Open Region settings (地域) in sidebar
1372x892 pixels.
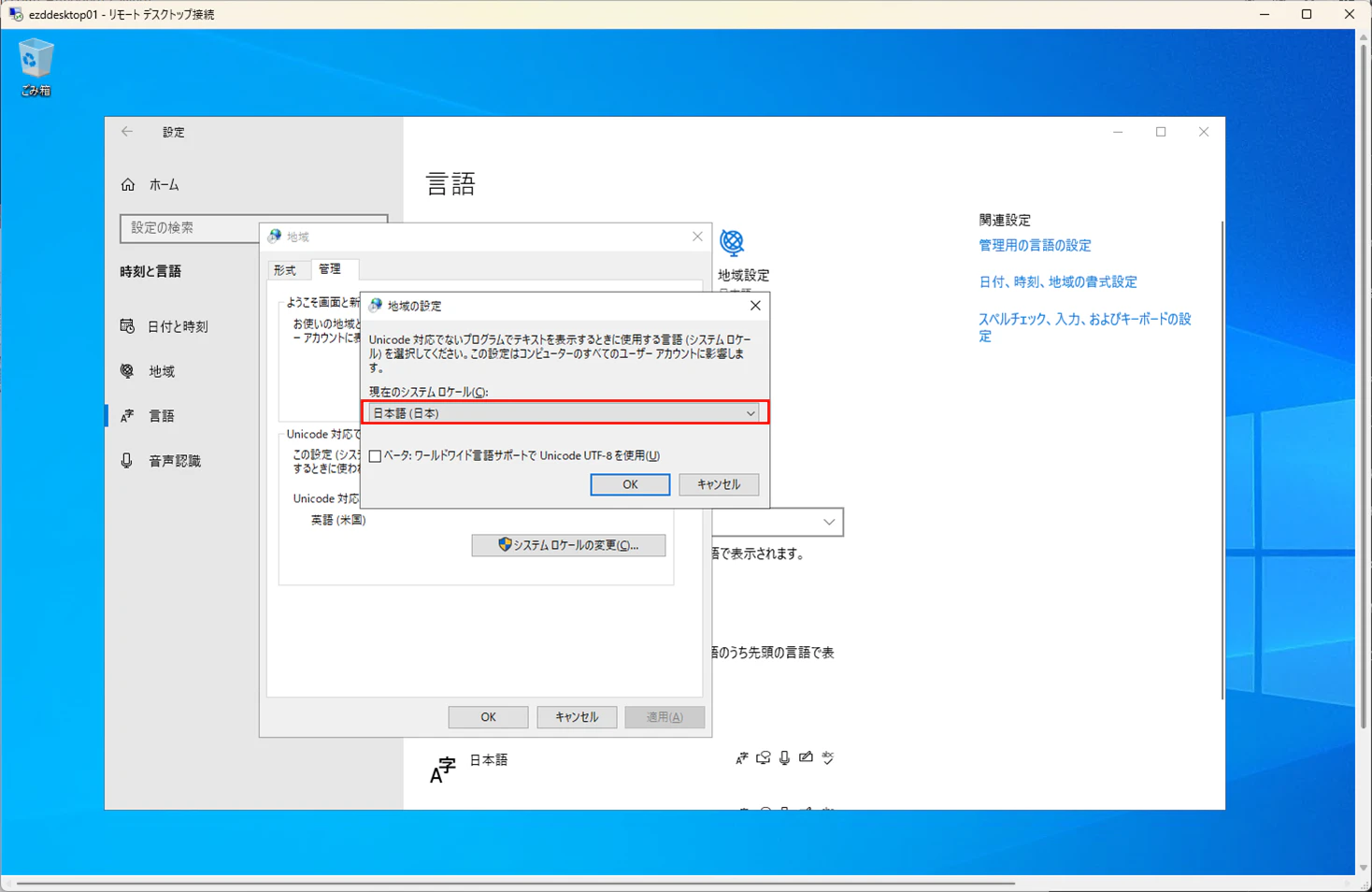tap(148, 371)
